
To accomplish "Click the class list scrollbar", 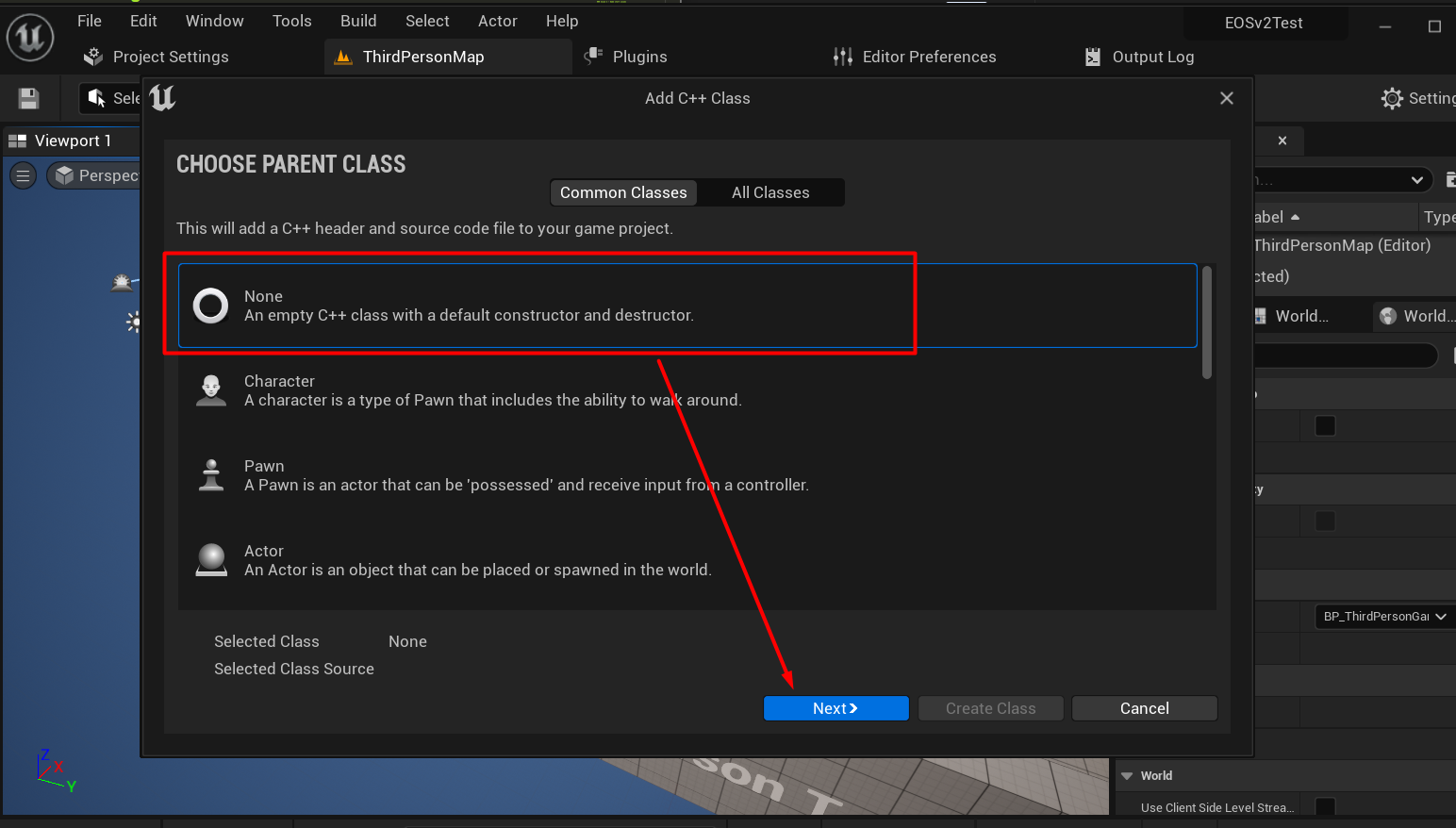I will coord(1207,323).
